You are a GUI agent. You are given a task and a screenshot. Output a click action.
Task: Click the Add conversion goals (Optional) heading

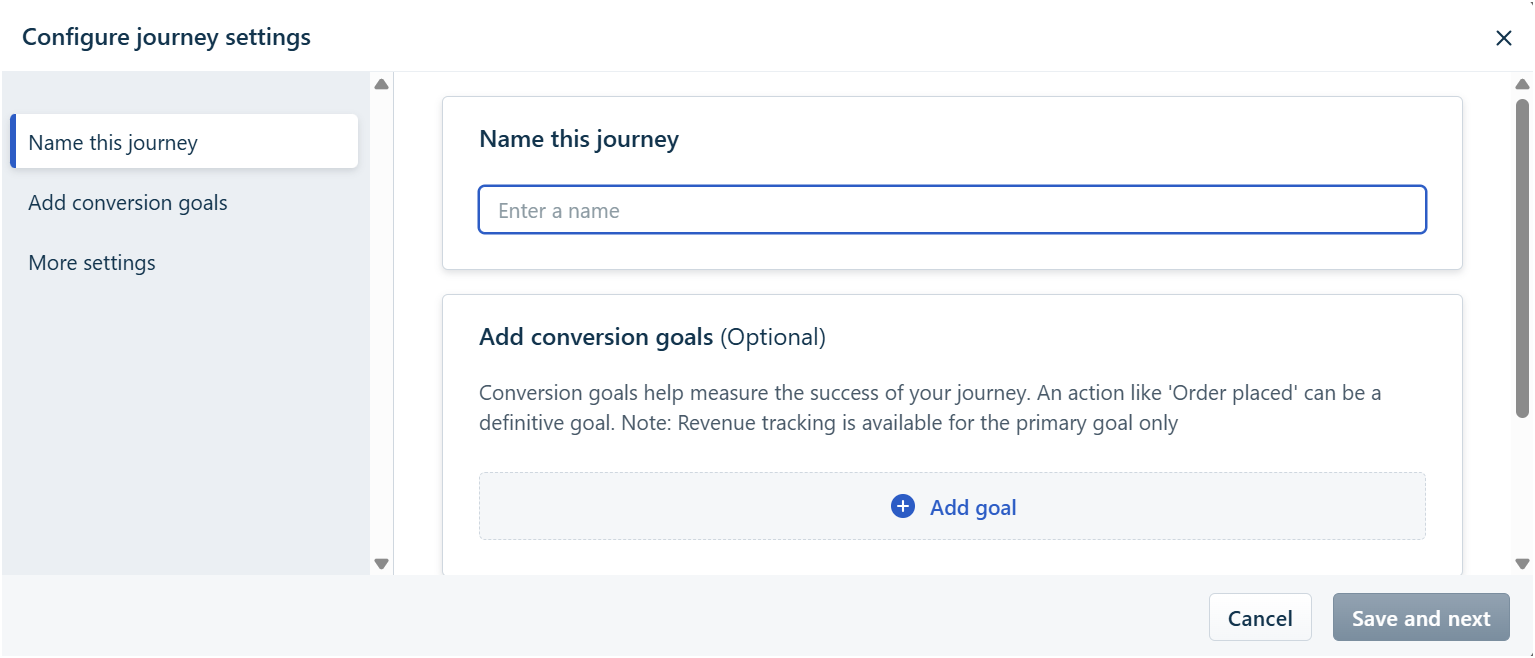tap(652, 337)
